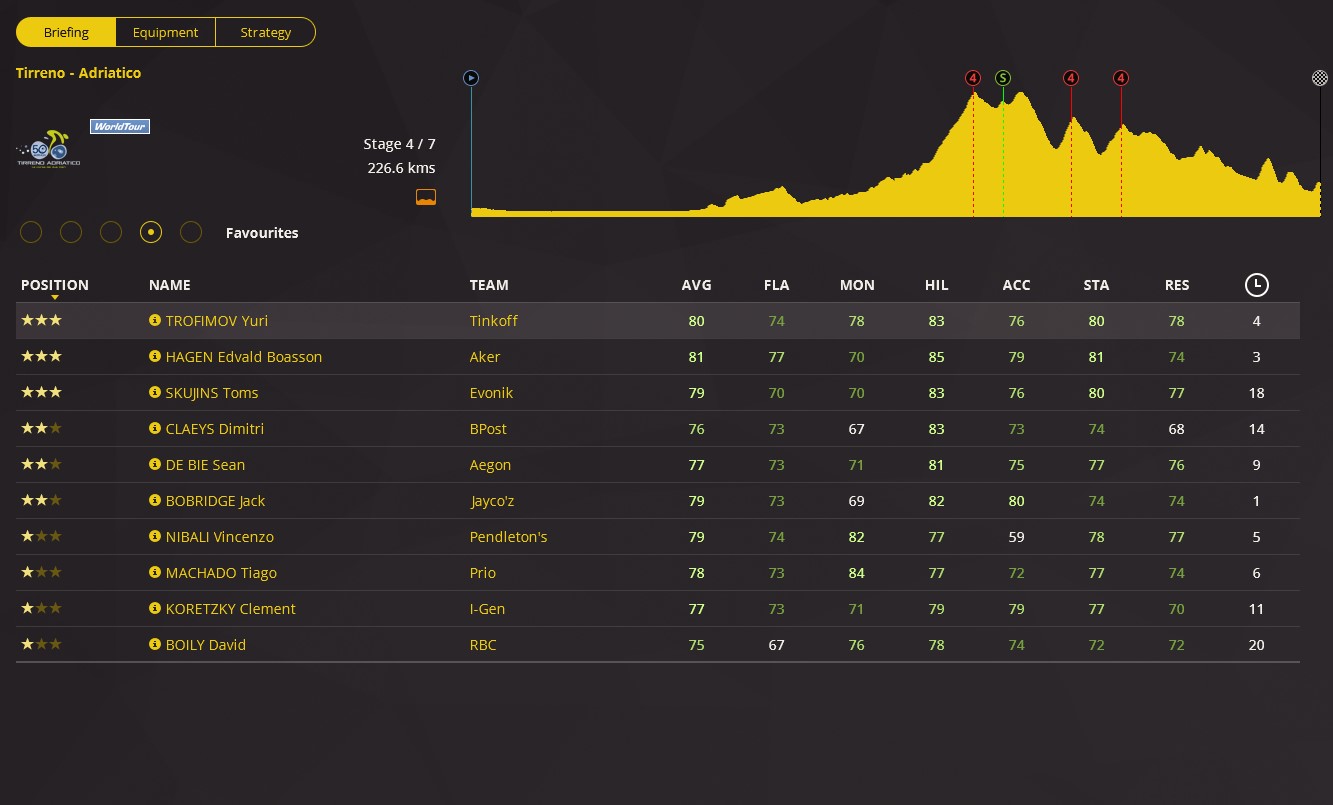
Task: Click the stage start marker on profile
Action: 471,78
